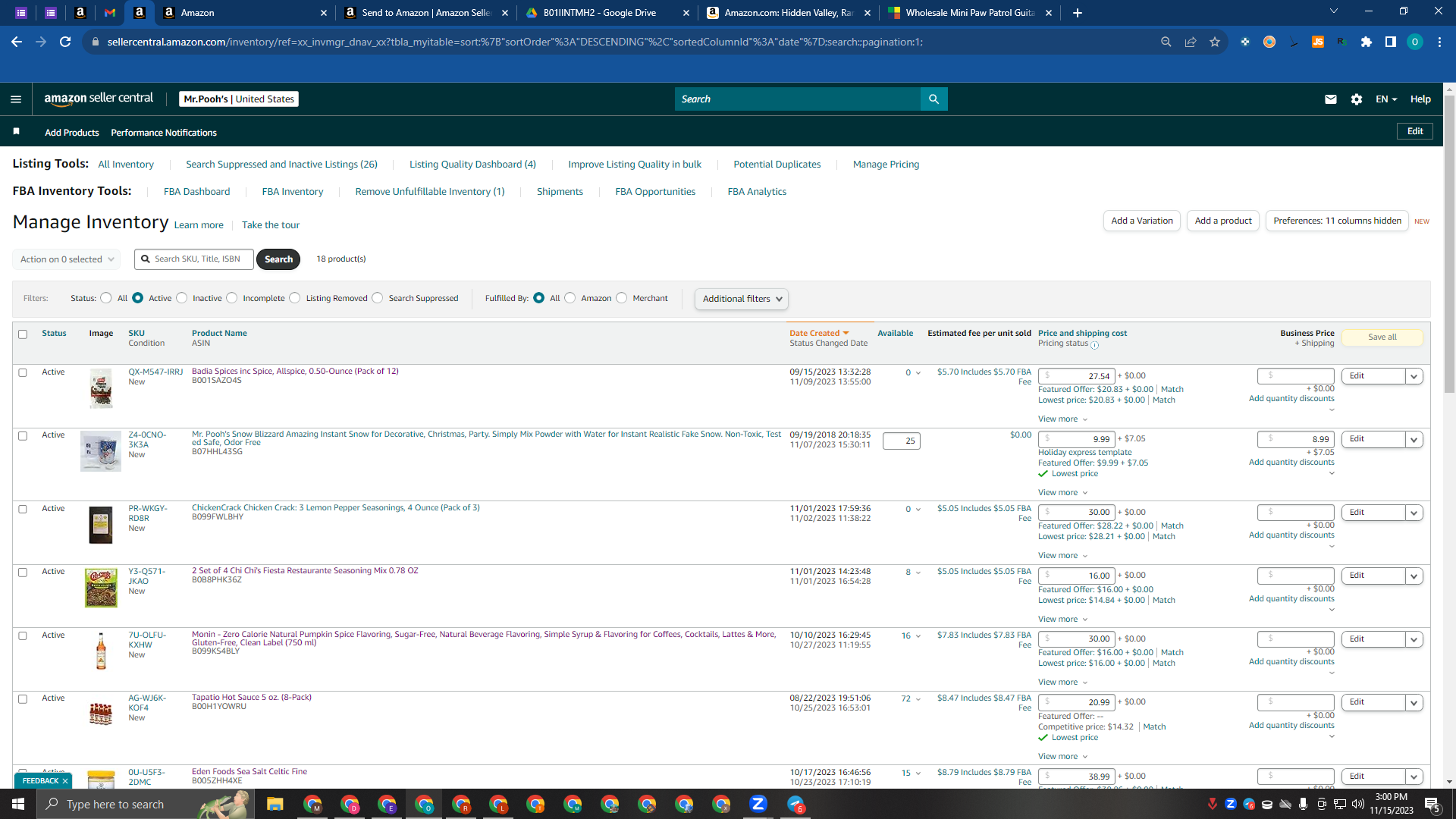Click the page vertical scrollbar

pyautogui.click(x=1449, y=243)
